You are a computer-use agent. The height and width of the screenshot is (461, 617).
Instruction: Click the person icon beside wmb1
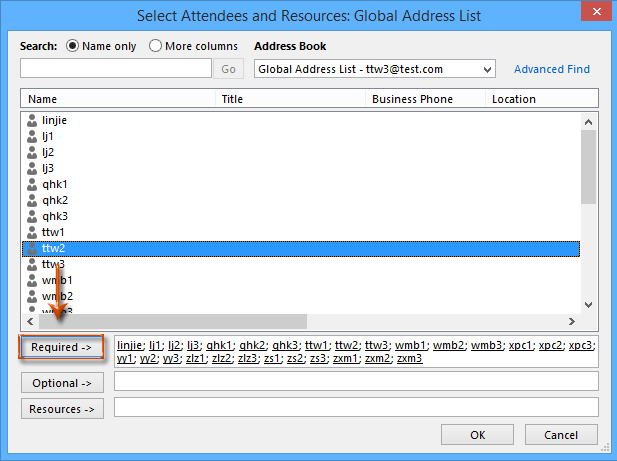pos(32,280)
